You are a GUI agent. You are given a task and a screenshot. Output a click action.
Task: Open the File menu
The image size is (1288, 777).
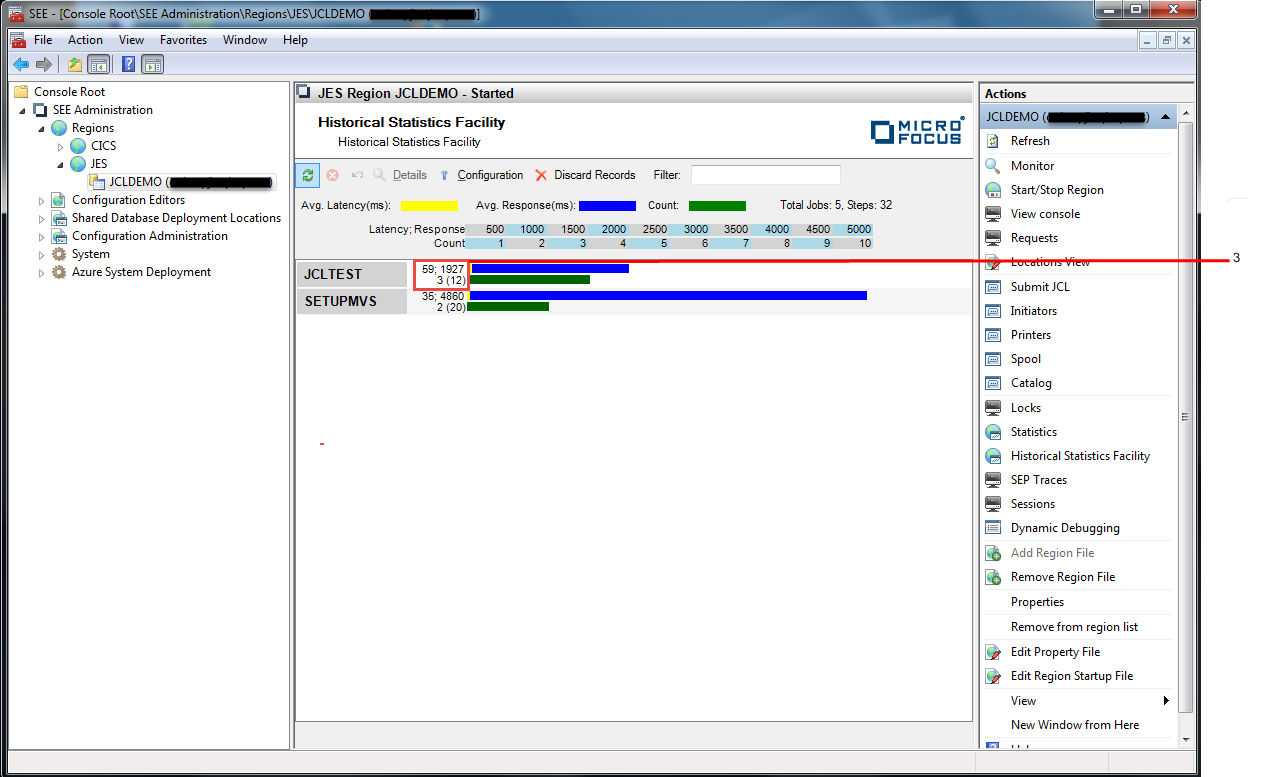tap(43, 40)
